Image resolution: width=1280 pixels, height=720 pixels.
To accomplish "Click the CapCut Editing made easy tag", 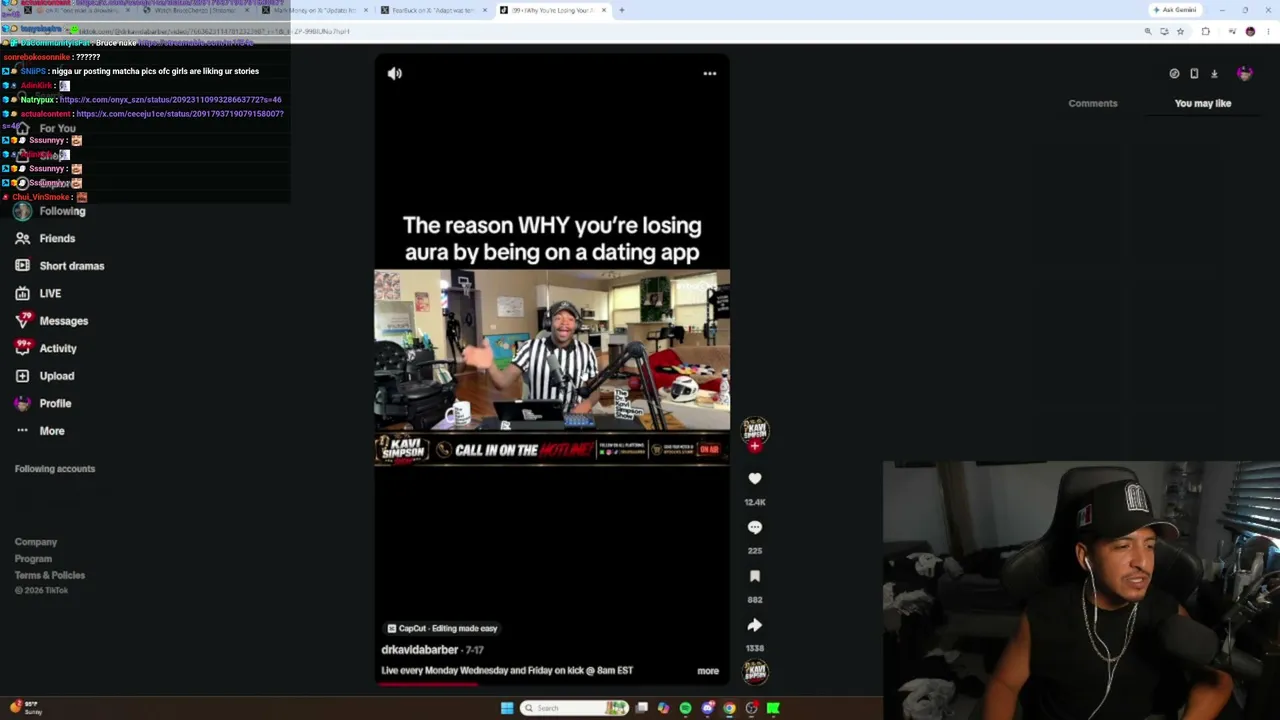I will click(x=442, y=628).
